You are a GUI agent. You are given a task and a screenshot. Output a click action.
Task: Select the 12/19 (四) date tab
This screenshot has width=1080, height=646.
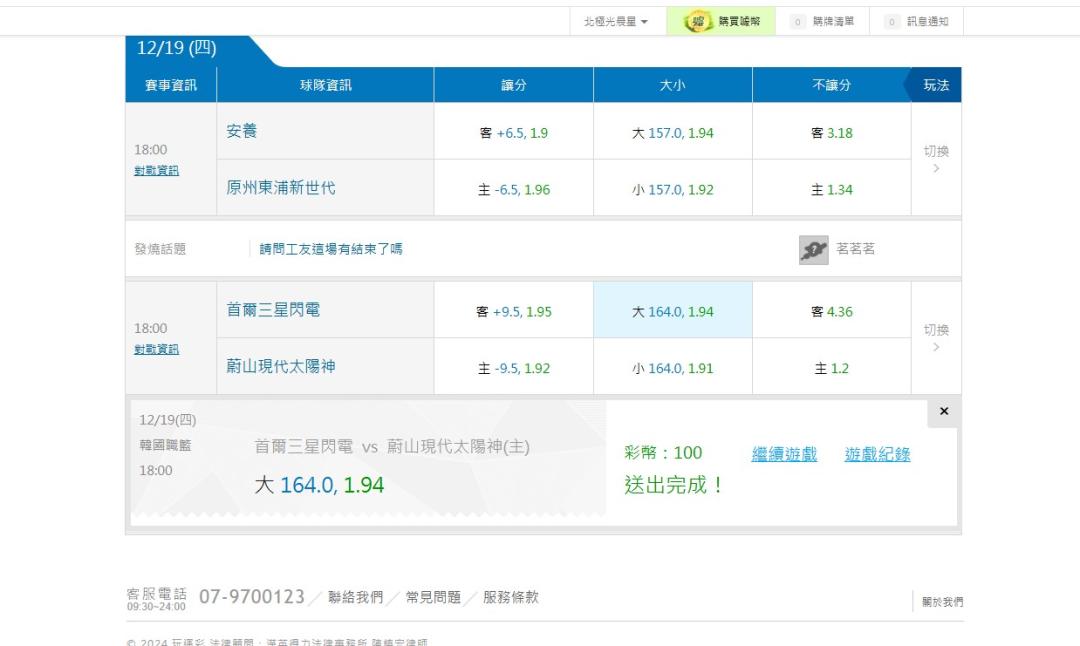176,48
